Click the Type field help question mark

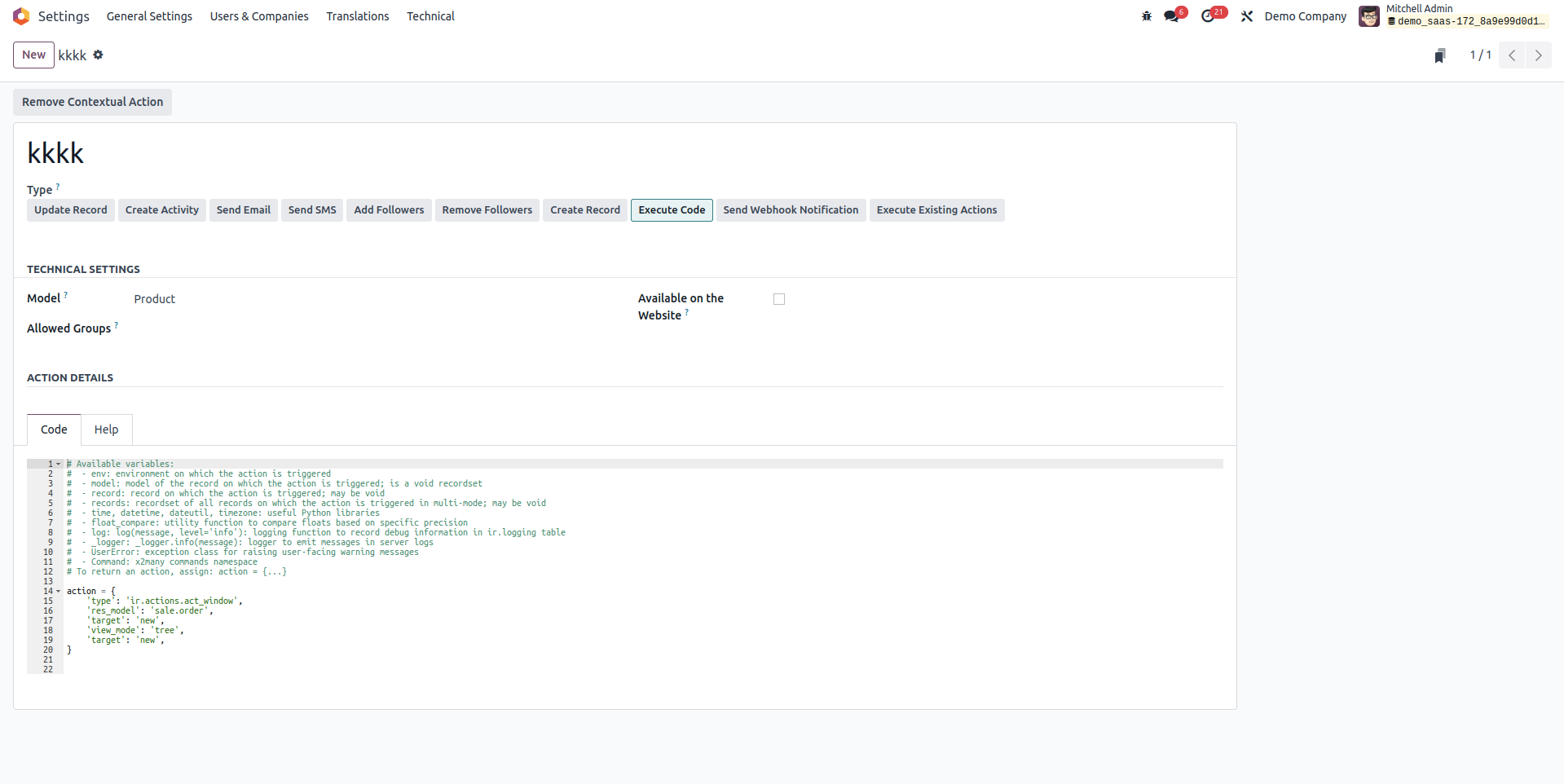[58, 187]
